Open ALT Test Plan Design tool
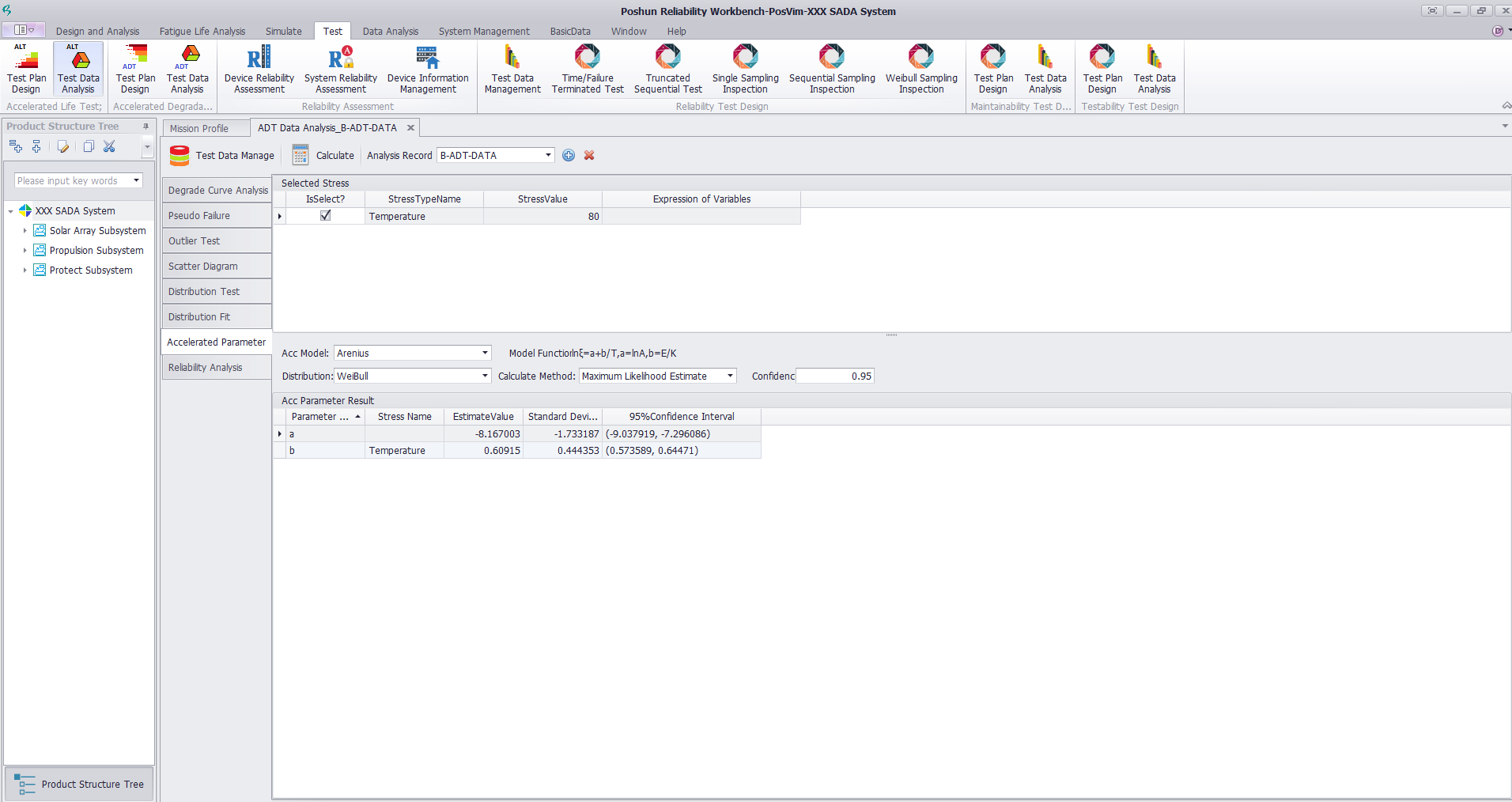 click(x=26, y=69)
